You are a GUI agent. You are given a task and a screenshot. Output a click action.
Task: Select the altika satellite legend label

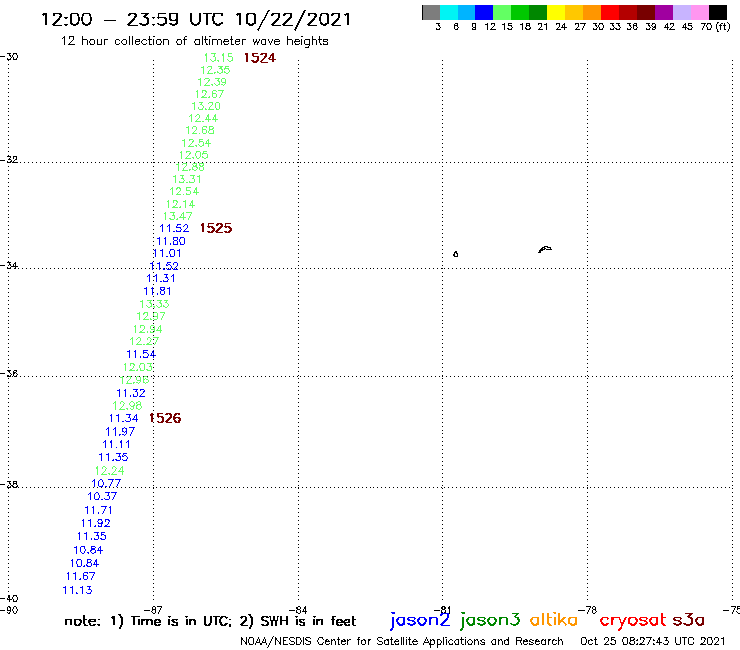[x=554, y=620]
